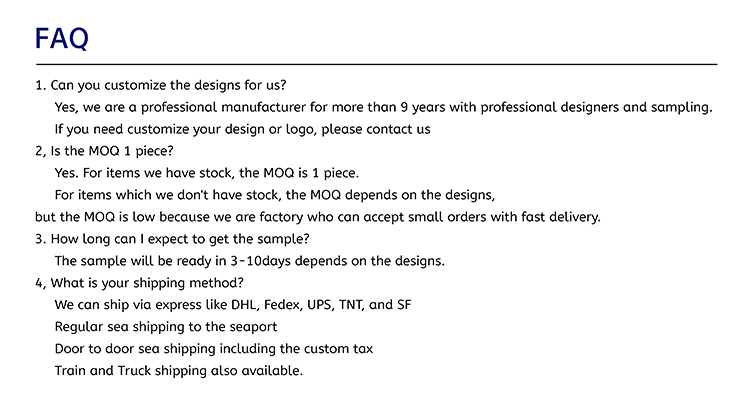Select question 1 about customizing designs
Screen dimensions: 750x416
click(161, 85)
